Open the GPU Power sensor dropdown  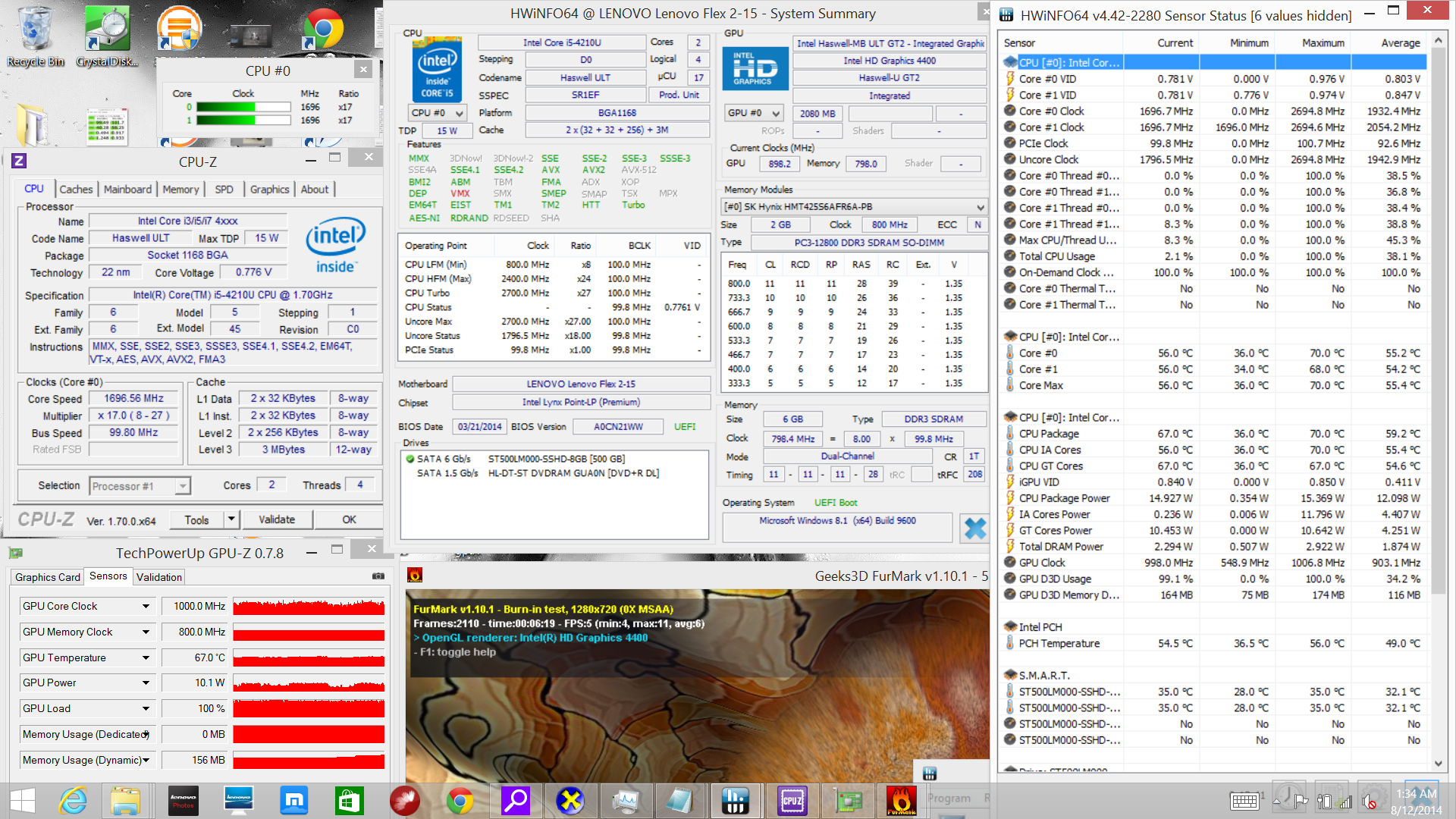pos(146,683)
